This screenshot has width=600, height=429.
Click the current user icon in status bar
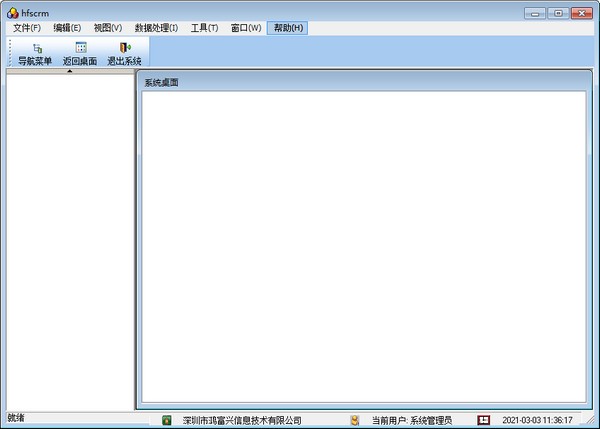point(354,420)
